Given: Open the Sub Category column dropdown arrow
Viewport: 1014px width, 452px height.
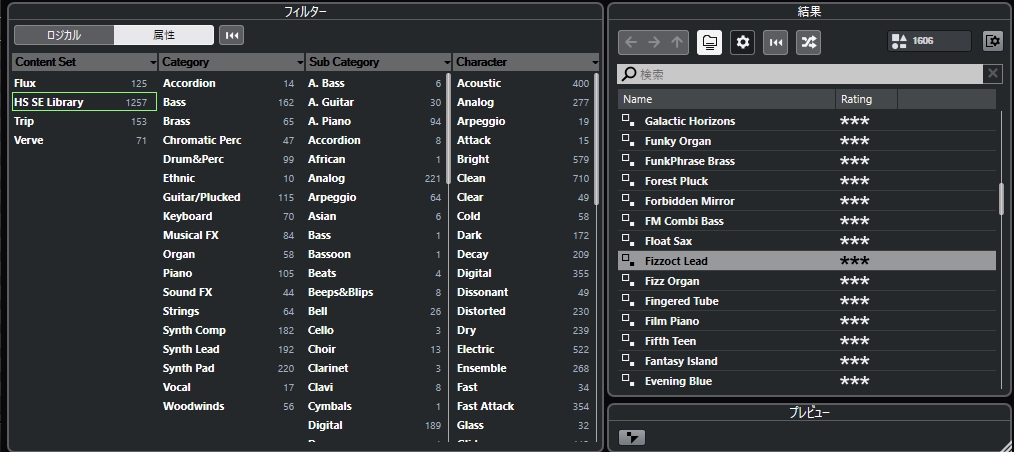Looking at the screenshot, I should (446, 63).
